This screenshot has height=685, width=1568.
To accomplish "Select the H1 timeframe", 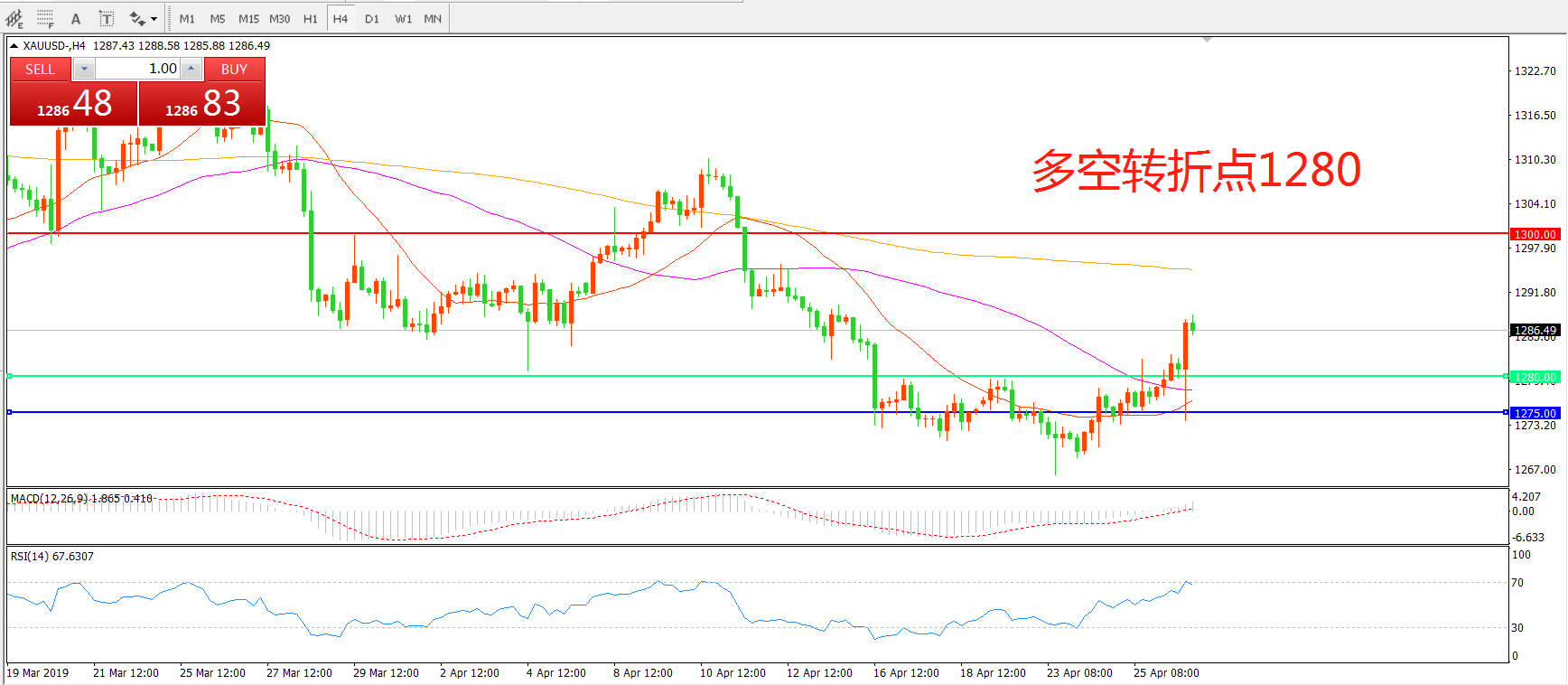I will coord(310,18).
